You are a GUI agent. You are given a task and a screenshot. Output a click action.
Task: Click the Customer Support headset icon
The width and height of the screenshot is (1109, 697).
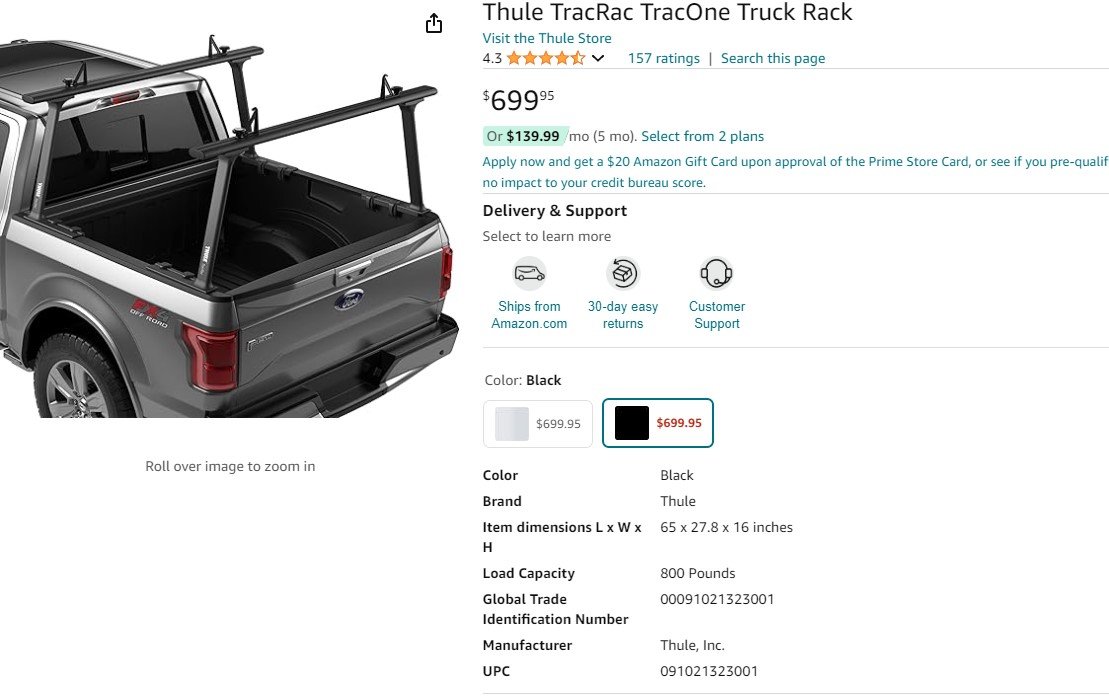(716, 274)
